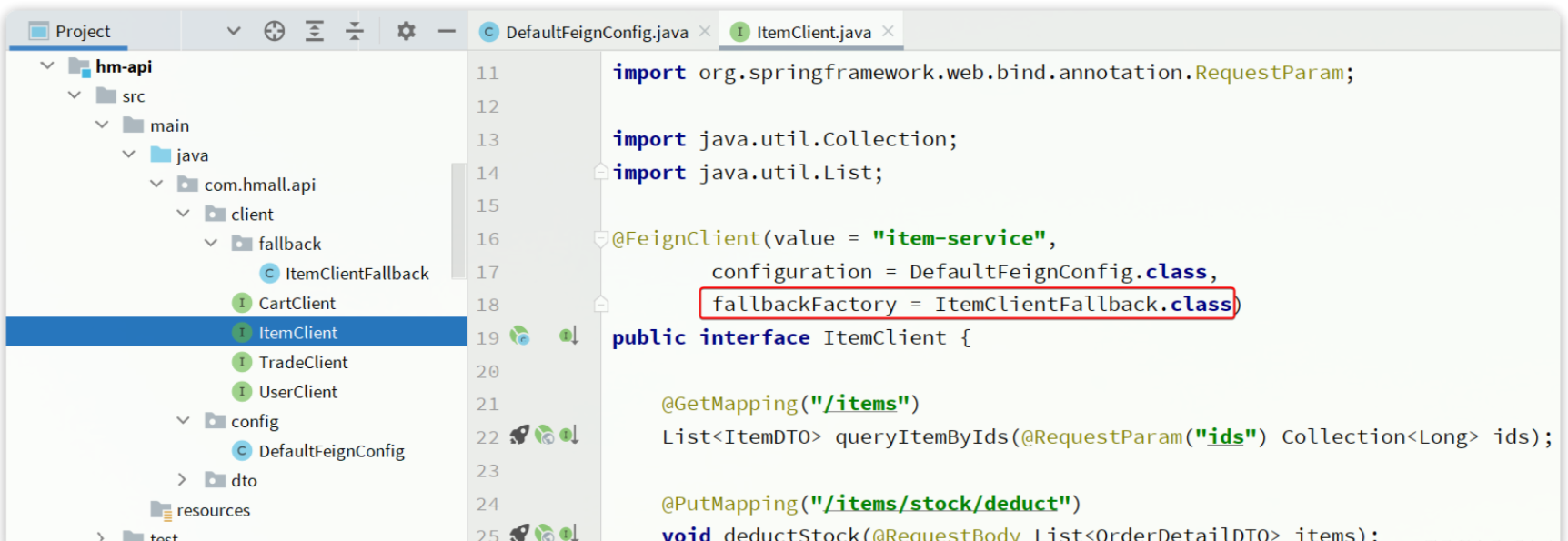
Task: Click the Expand All toolbar icon
Action: [x=315, y=31]
